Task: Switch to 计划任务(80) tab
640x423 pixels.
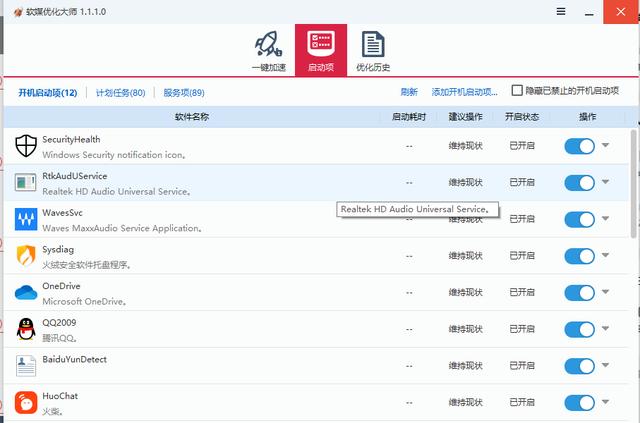Action: tap(120, 93)
